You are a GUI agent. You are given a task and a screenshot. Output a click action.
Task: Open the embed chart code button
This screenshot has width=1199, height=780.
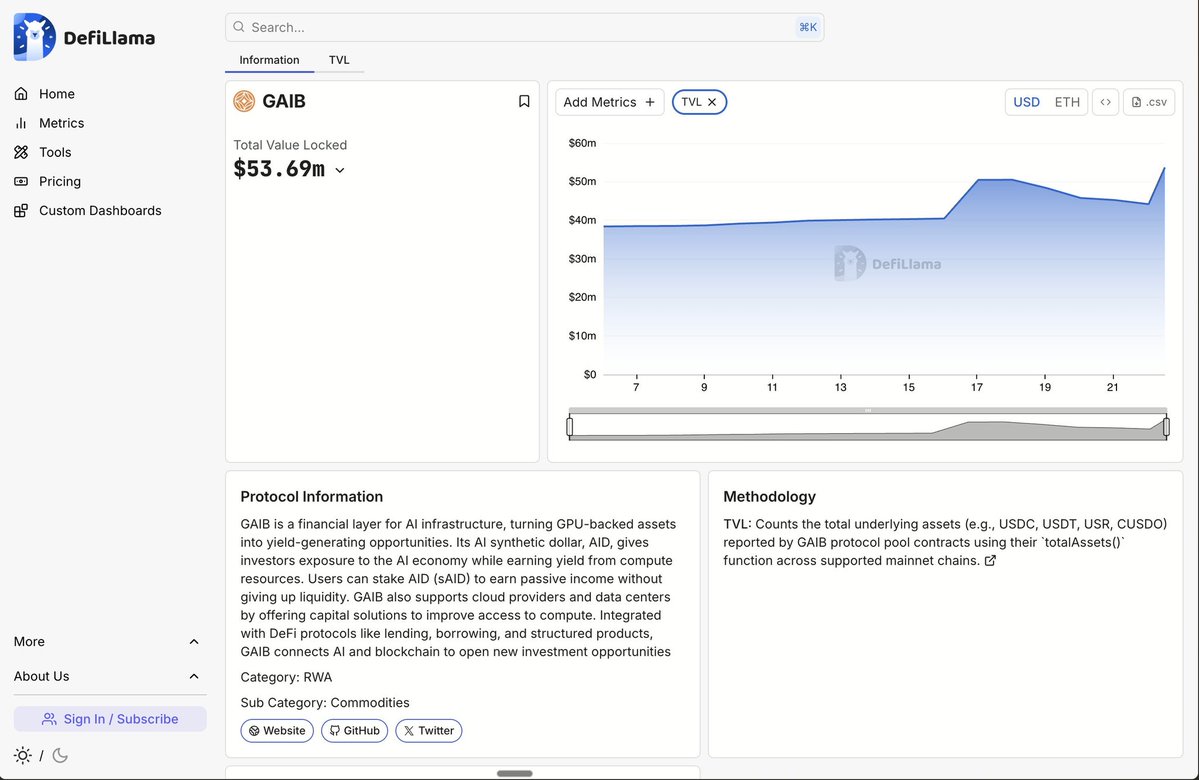tap(1105, 102)
